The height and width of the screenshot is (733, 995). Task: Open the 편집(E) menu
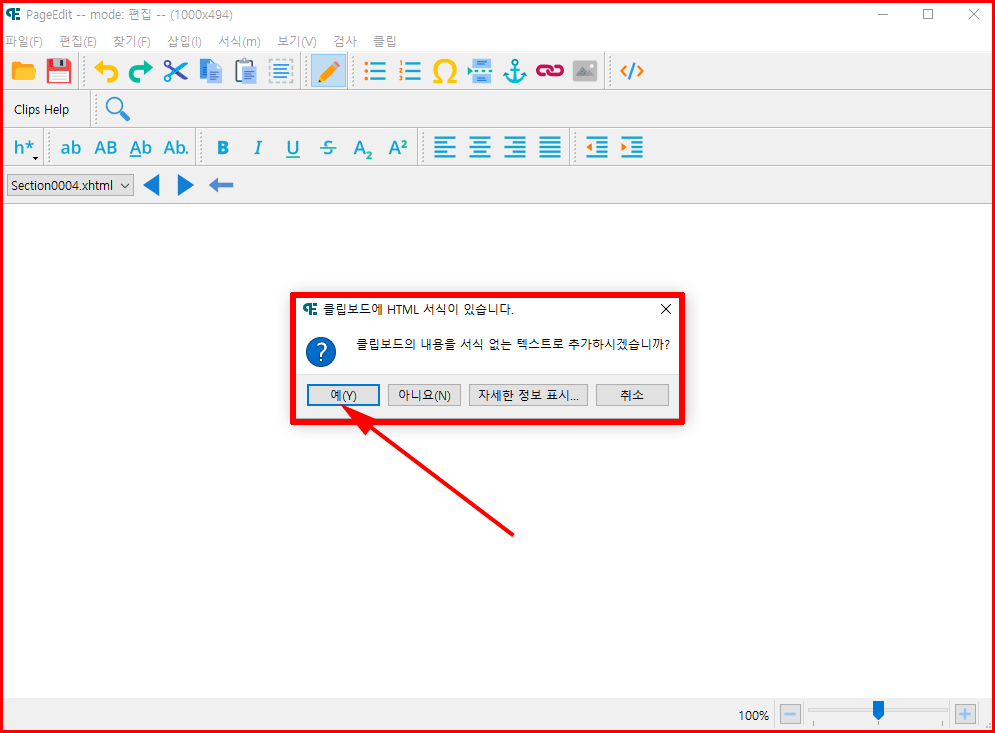pos(78,41)
